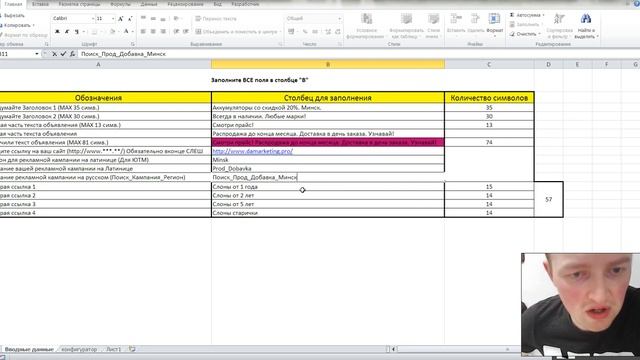Select column C header
This screenshot has width=640, height=360.
click(489, 64)
